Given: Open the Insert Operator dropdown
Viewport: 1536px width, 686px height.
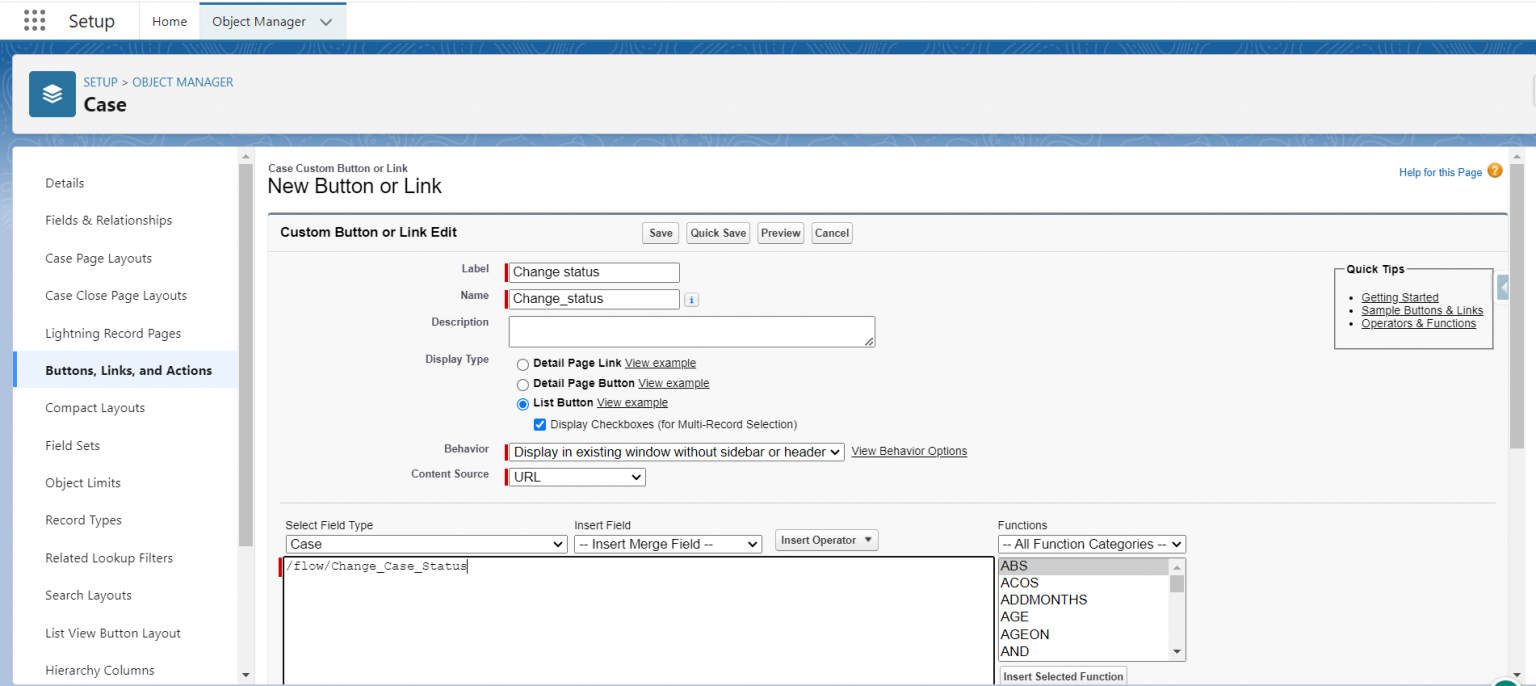Looking at the screenshot, I should click(826, 540).
